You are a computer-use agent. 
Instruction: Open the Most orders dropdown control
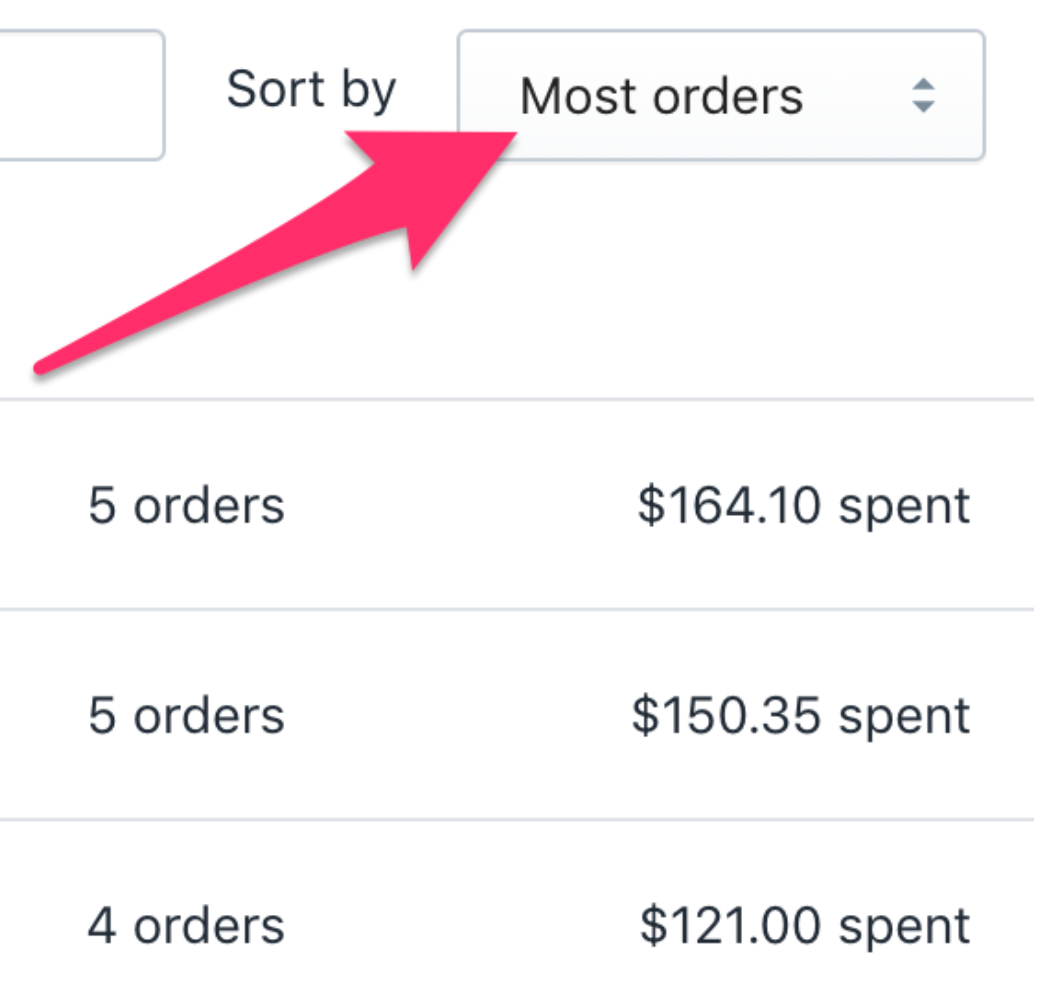point(720,95)
